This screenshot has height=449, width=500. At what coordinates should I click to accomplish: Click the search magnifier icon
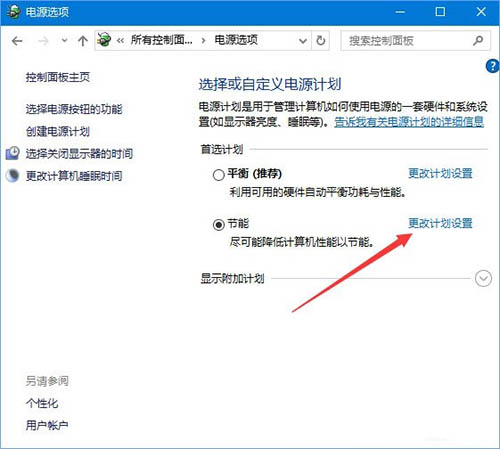pyautogui.click(x=478, y=41)
